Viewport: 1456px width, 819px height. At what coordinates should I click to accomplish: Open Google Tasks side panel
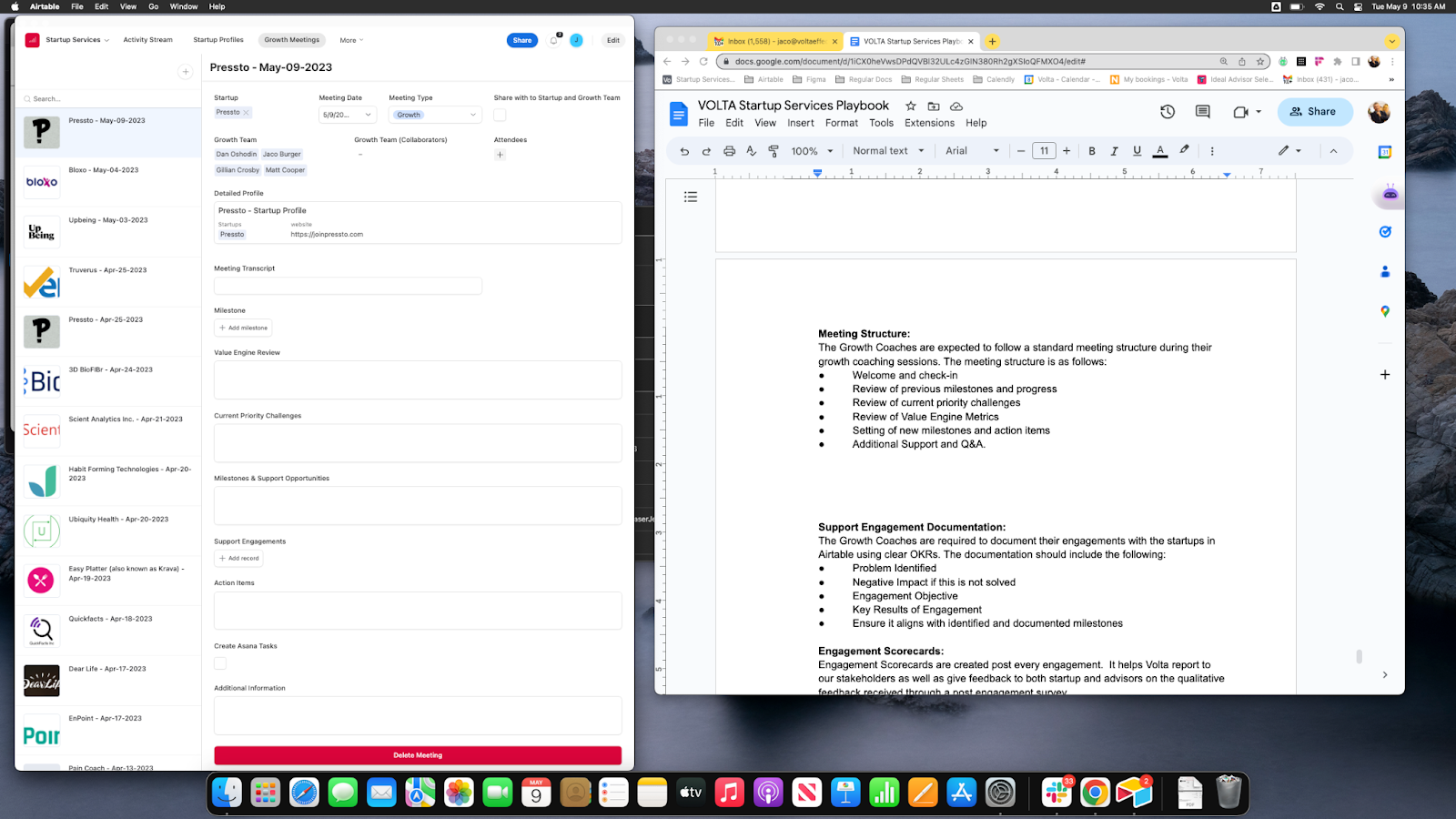click(1385, 232)
